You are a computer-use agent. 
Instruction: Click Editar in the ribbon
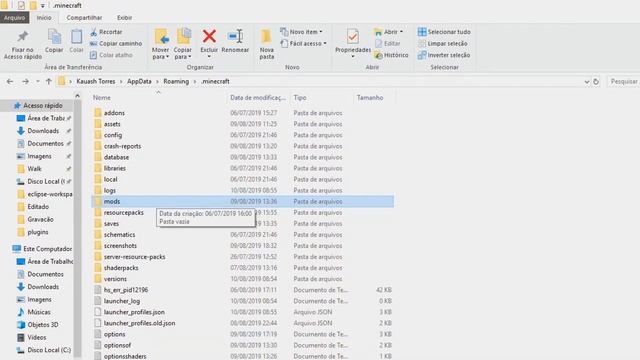click(387, 43)
